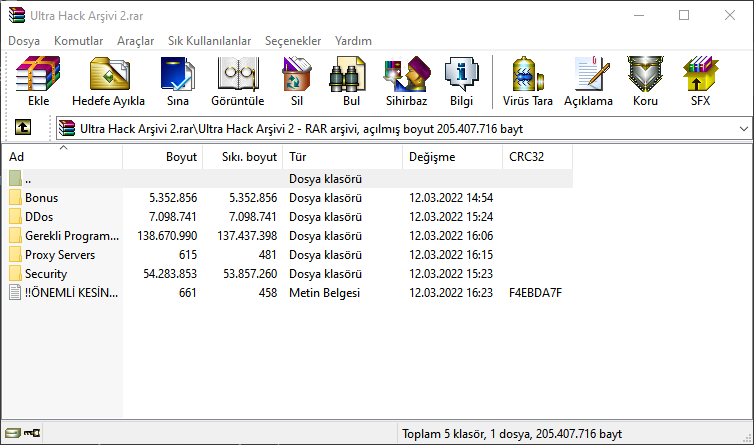Open the Araçlar menu

[x=136, y=41]
